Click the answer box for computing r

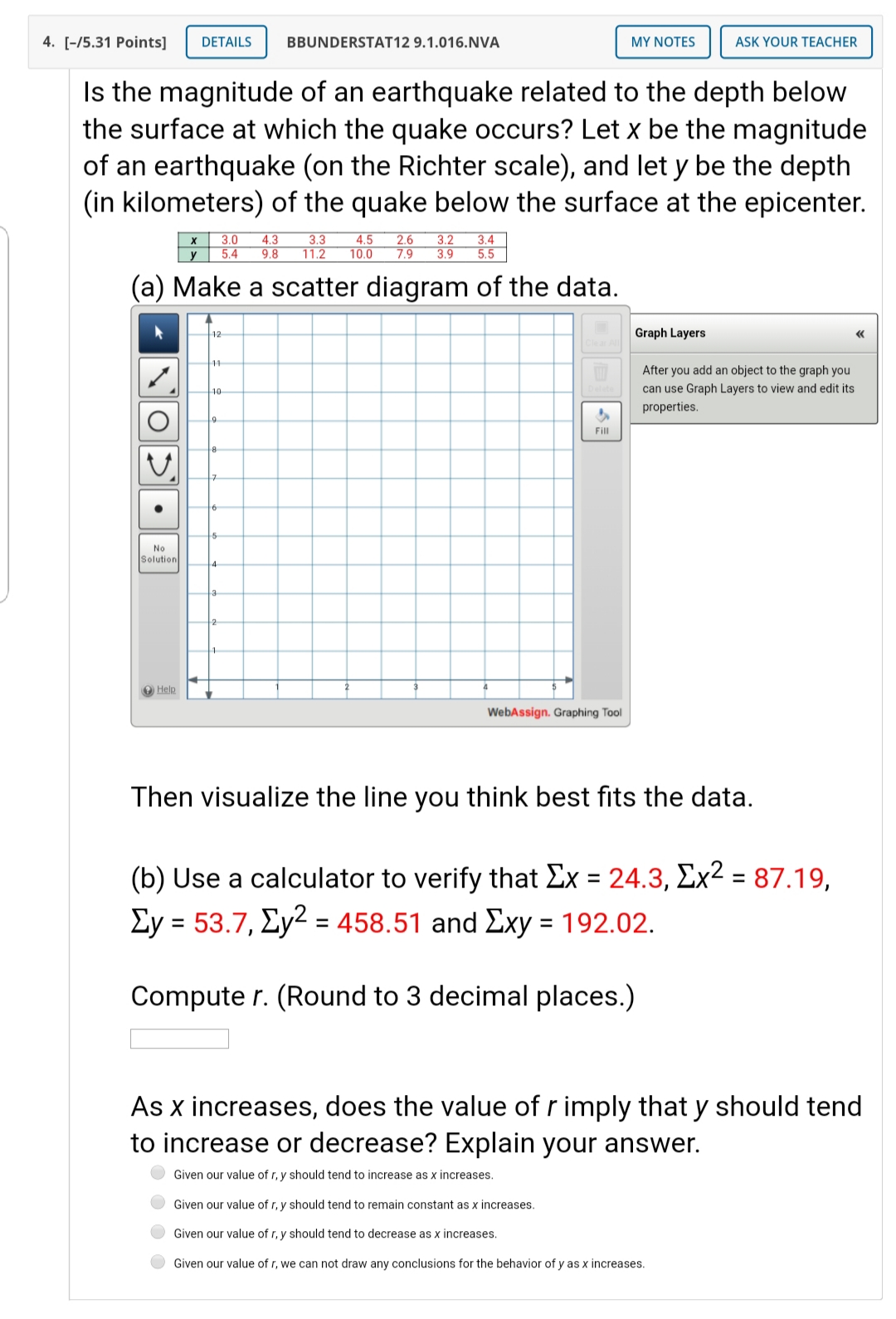pyautogui.click(x=179, y=1037)
